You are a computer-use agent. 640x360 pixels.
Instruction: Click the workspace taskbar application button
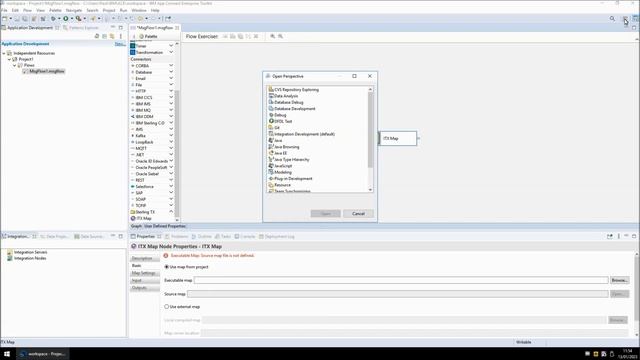tap(42, 353)
